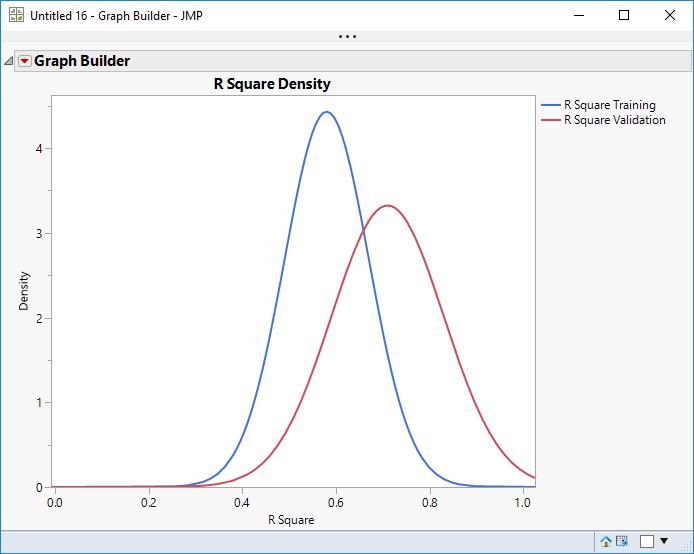Click the R Square X-axis label
The height and width of the screenshot is (554, 694).
tap(291, 519)
